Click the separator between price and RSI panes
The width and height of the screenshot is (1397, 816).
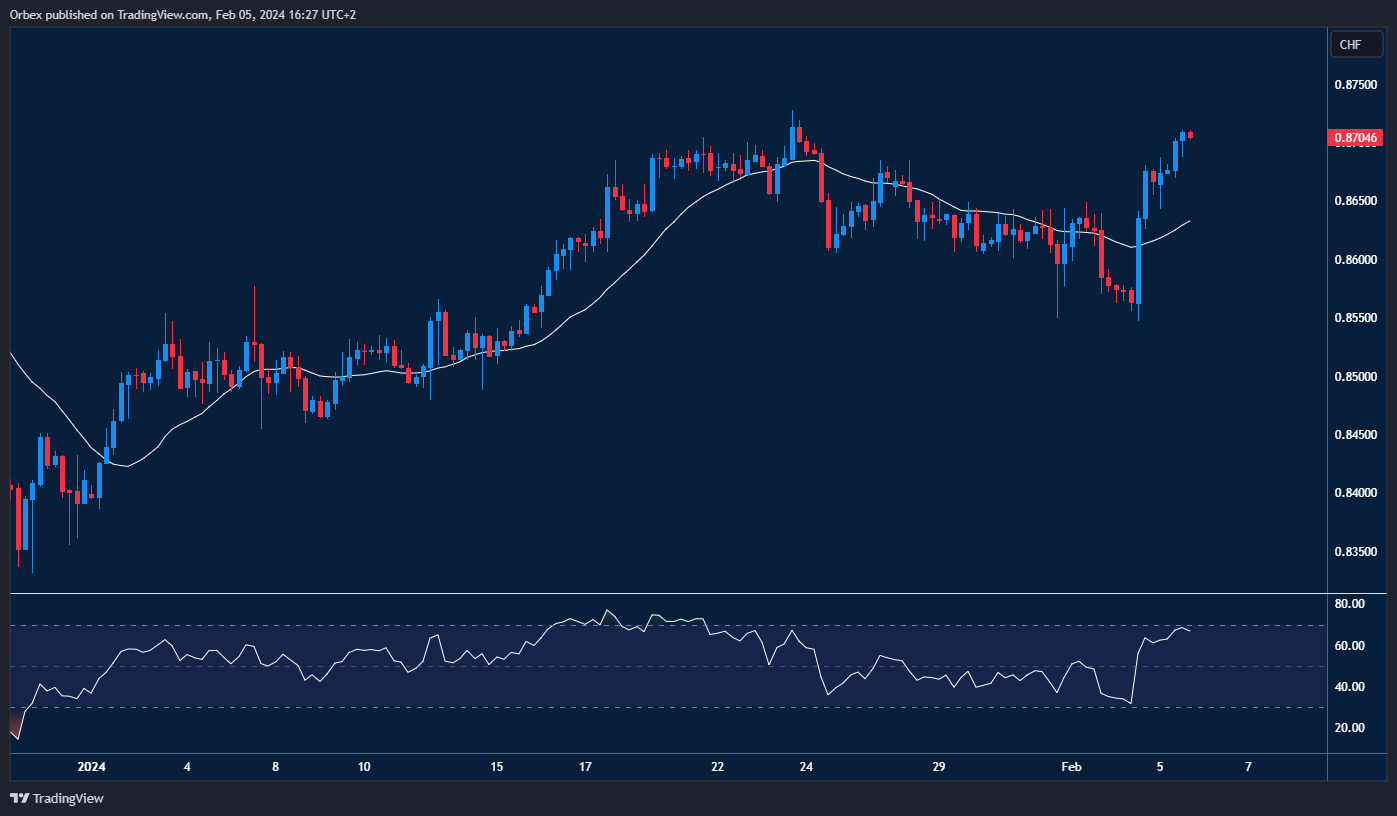[668, 594]
